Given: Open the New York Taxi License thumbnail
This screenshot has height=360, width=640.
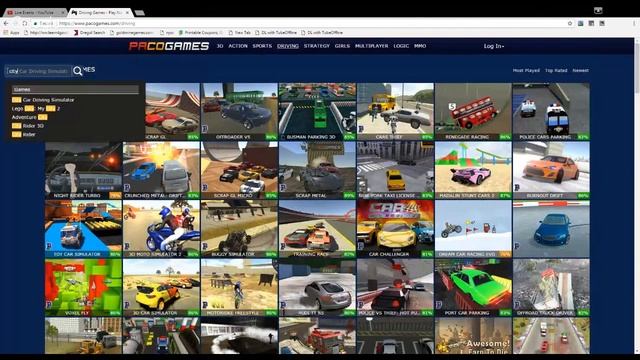Looking at the screenshot, I should click(x=395, y=170).
